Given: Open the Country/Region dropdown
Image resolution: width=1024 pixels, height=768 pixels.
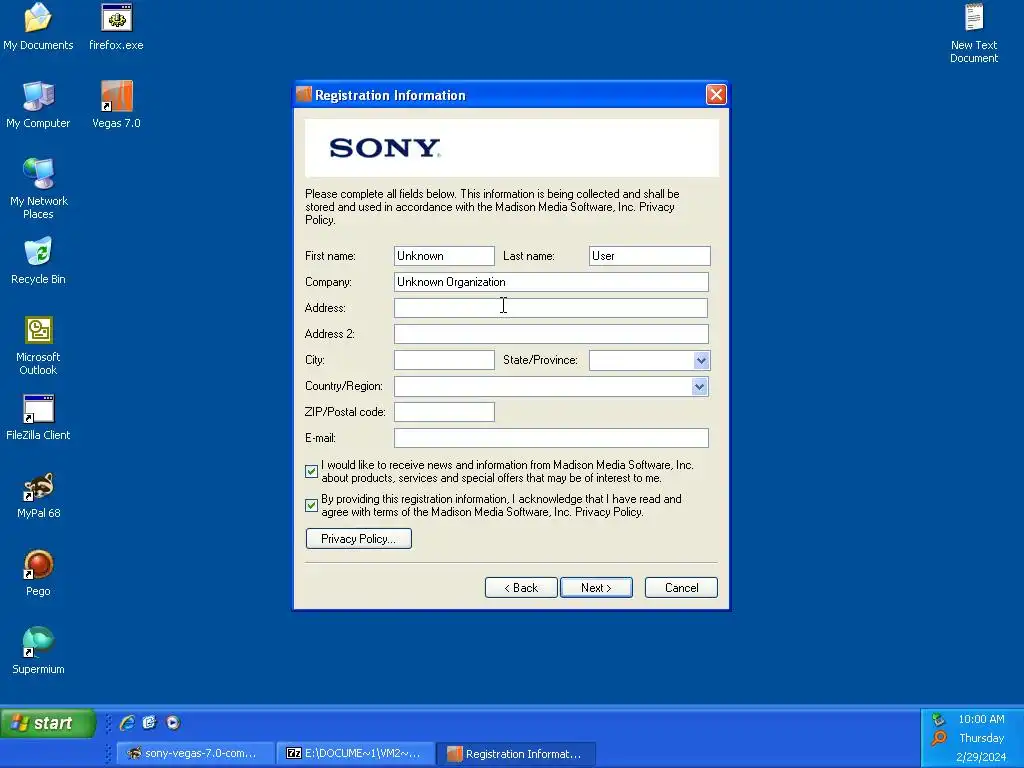Looking at the screenshot, I should pos(699,386).
